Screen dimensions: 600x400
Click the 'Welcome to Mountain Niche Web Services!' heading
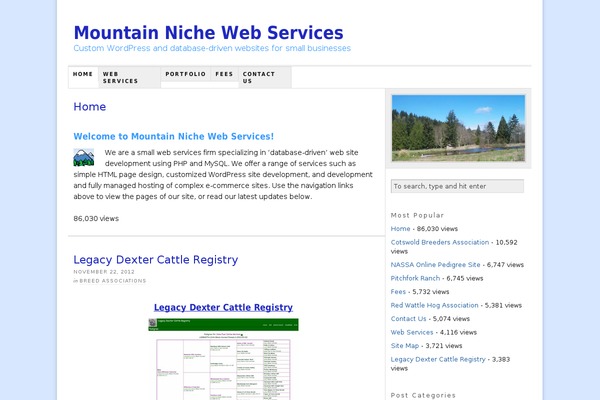[173, 136]
